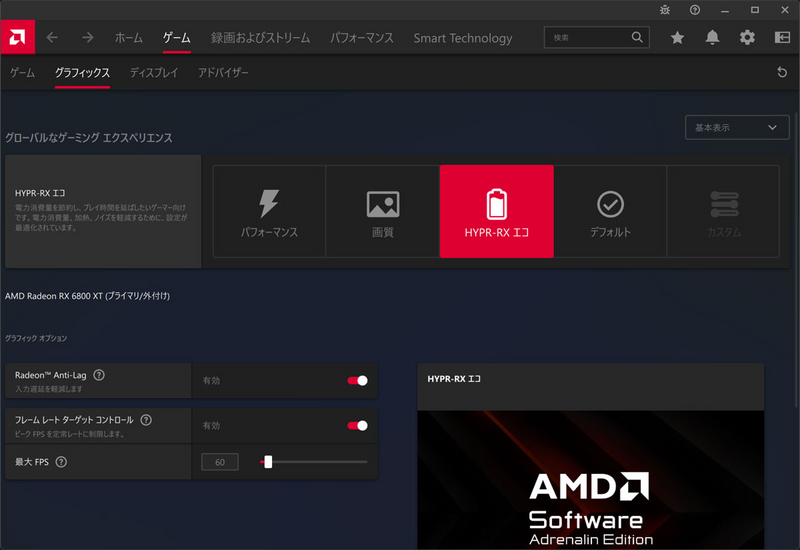
Task: Expand the 基本表示 dropdown
Action: coord(737,128)
